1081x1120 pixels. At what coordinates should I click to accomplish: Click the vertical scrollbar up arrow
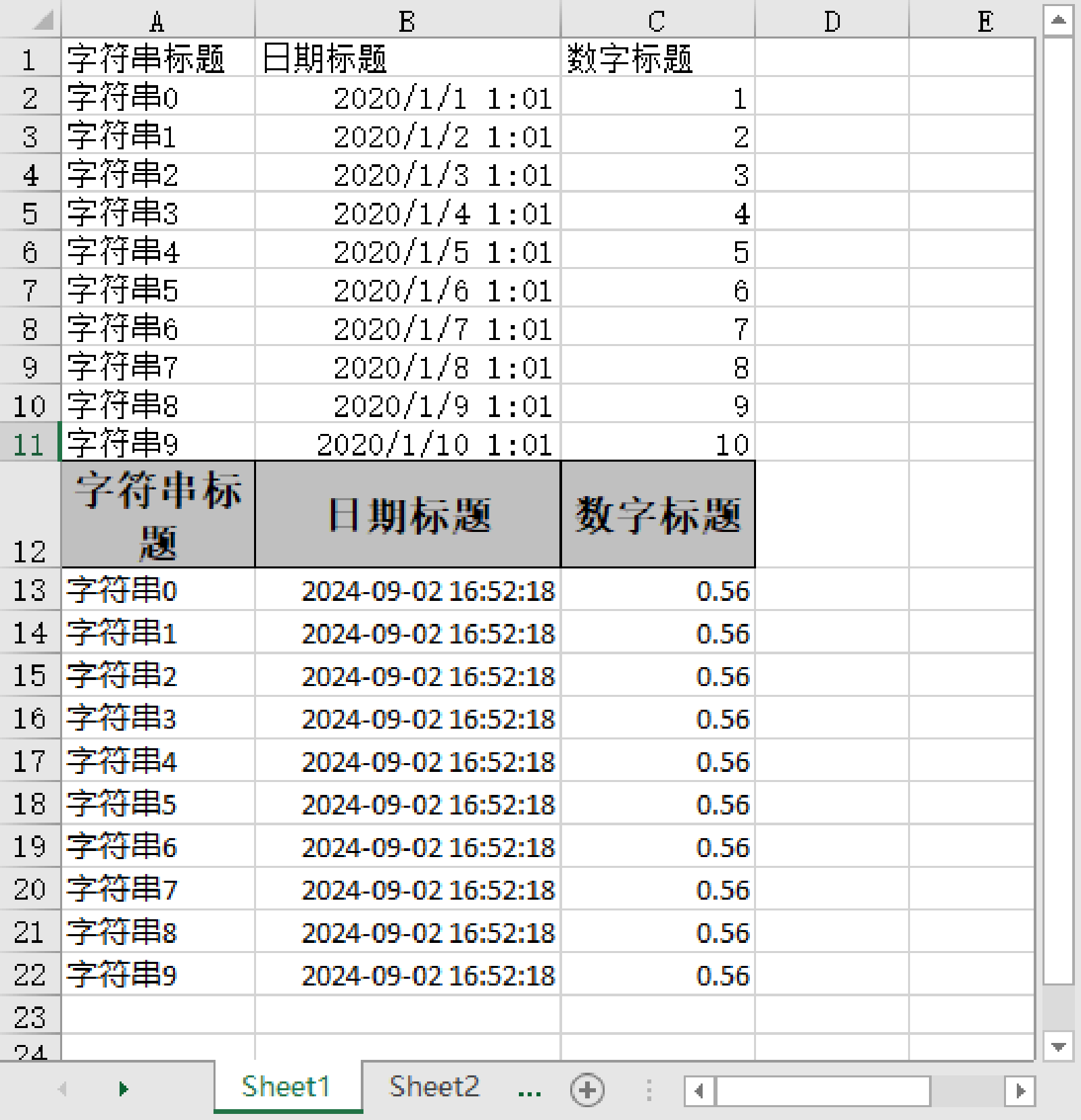[1058, 21]
